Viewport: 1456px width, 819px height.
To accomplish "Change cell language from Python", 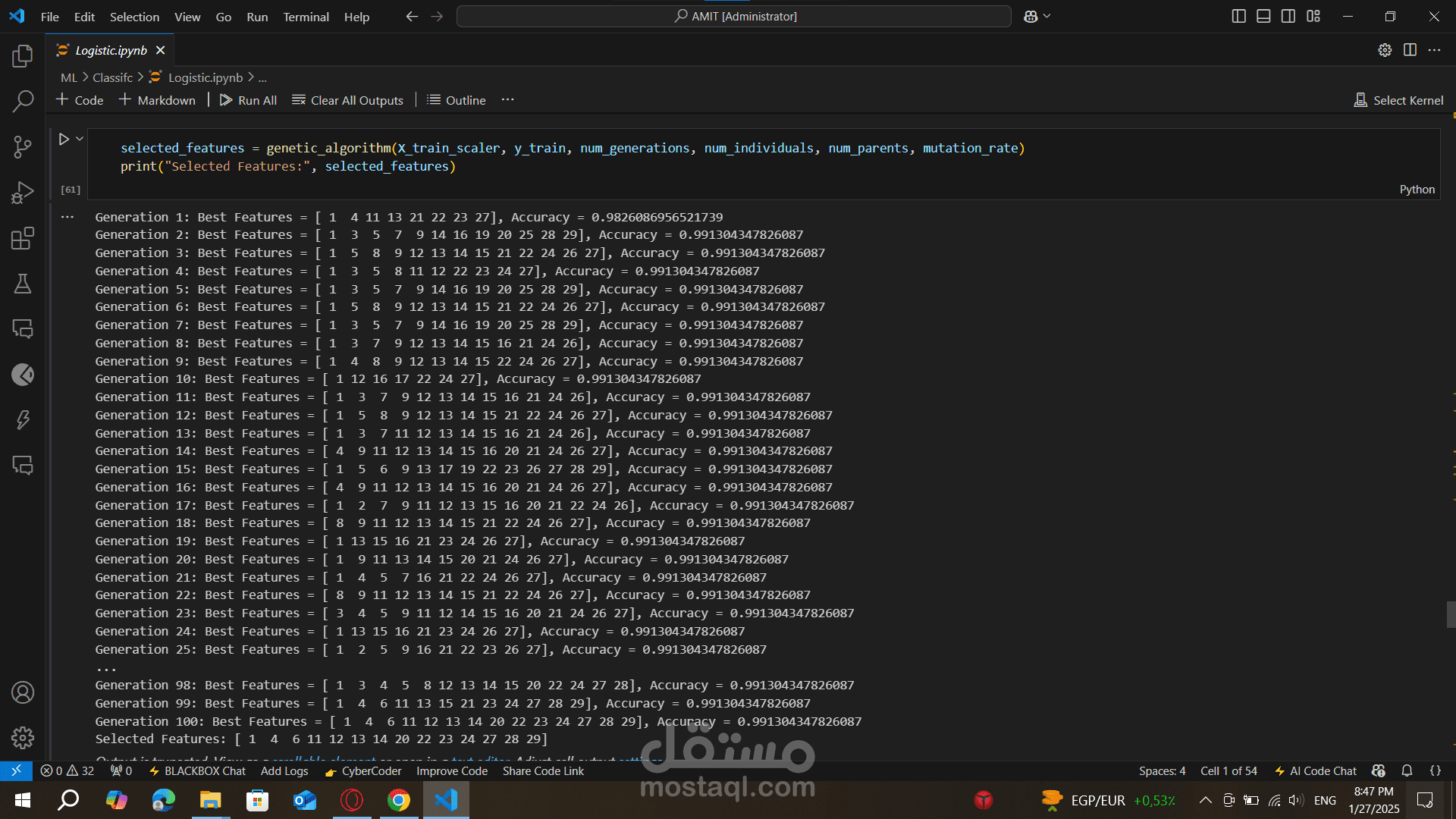I will coord(1417,190).
